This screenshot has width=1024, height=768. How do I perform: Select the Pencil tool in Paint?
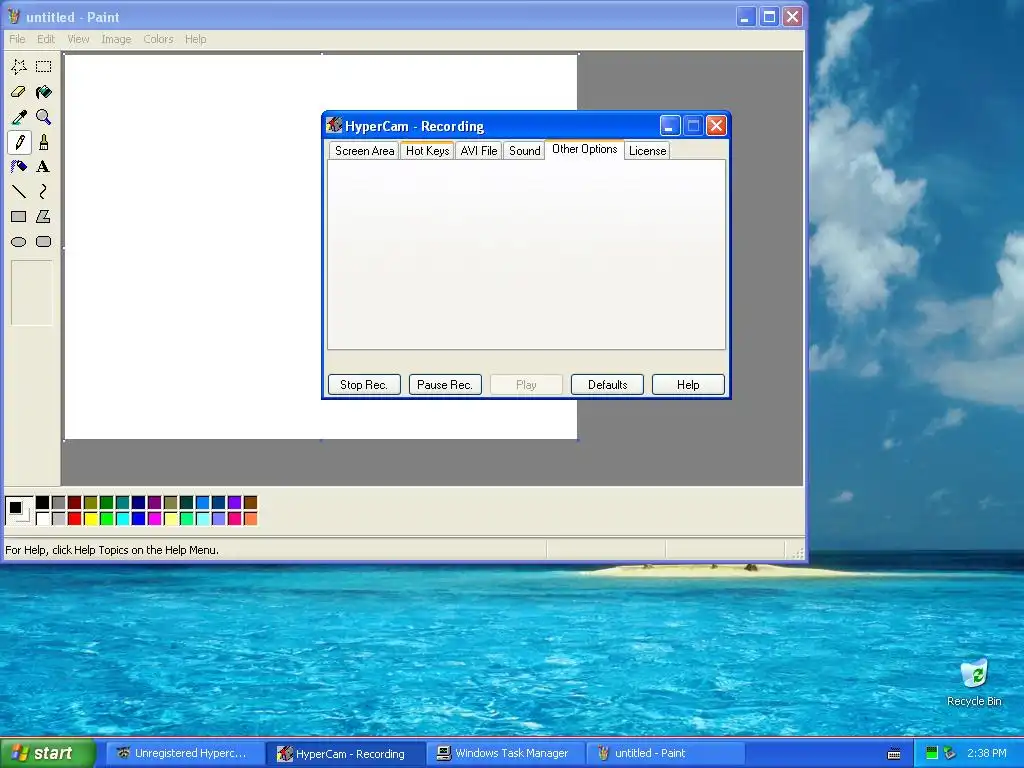(x=19, y=142)
